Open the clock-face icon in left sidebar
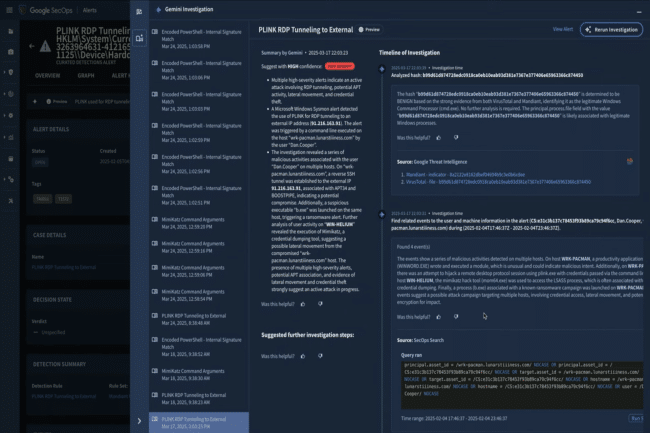This screenshot has width=650, height=433. tap(11, 94)
